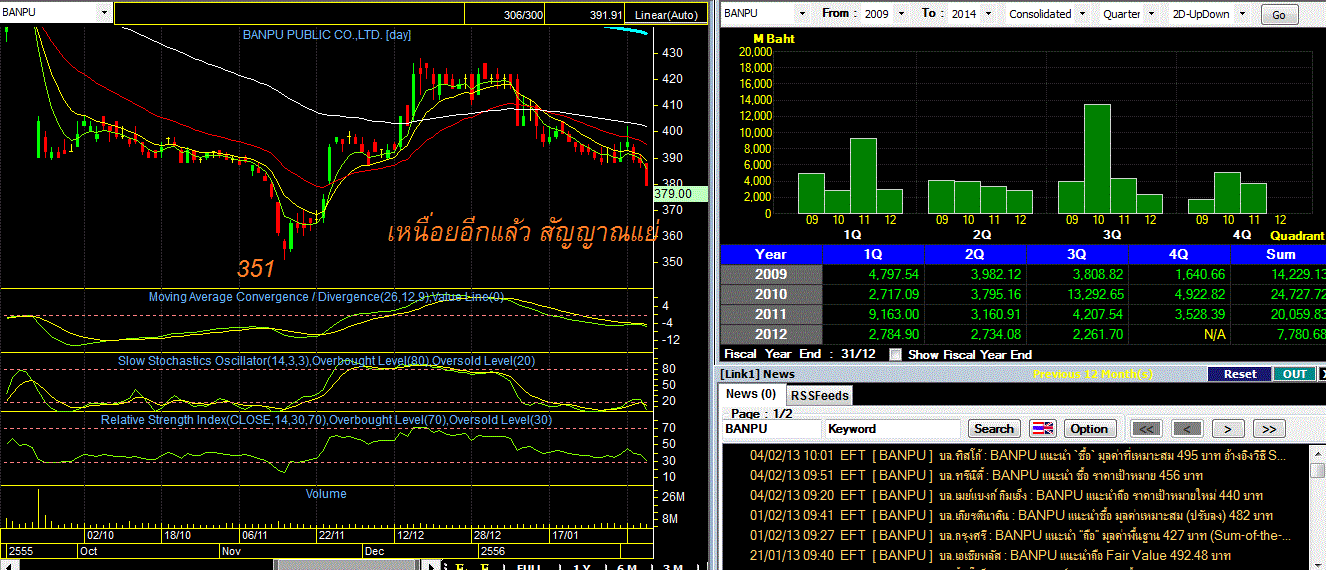Select the Year column header
This screenshot has height=570, width=1326.
(x=771, y=254)
